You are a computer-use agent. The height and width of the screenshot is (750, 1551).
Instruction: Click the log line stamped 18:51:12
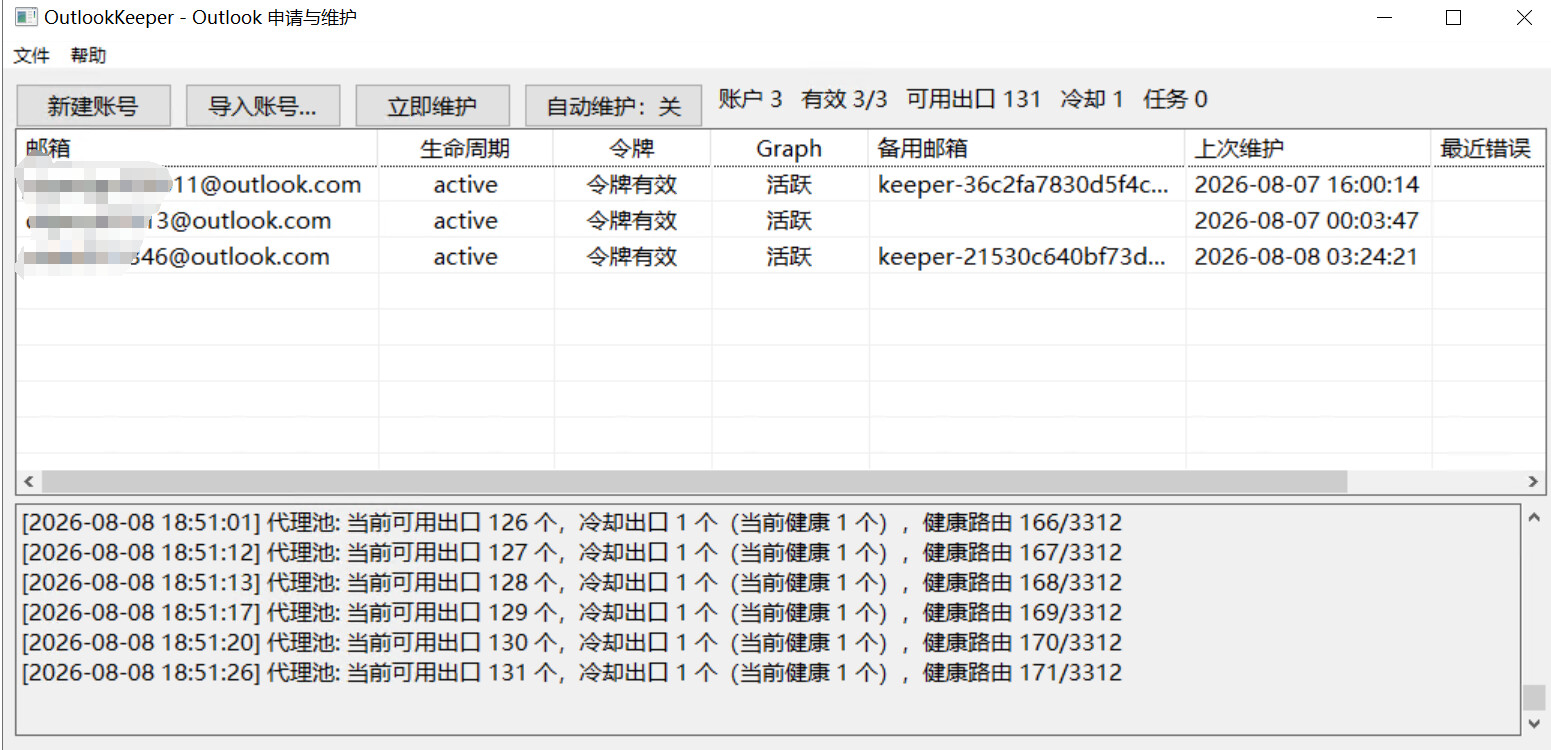pyautogui.click(x=572, y=552)
